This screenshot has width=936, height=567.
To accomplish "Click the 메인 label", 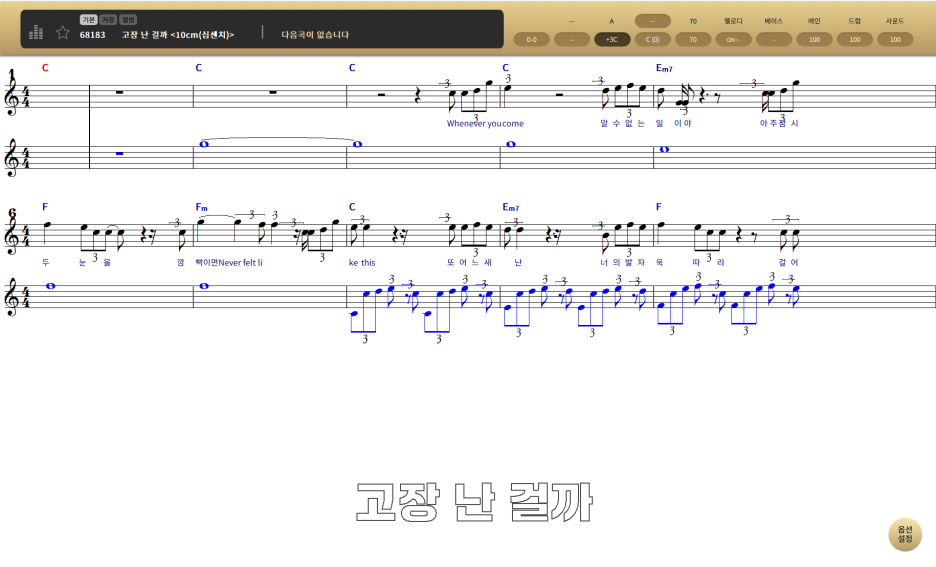I will point(814,21).
